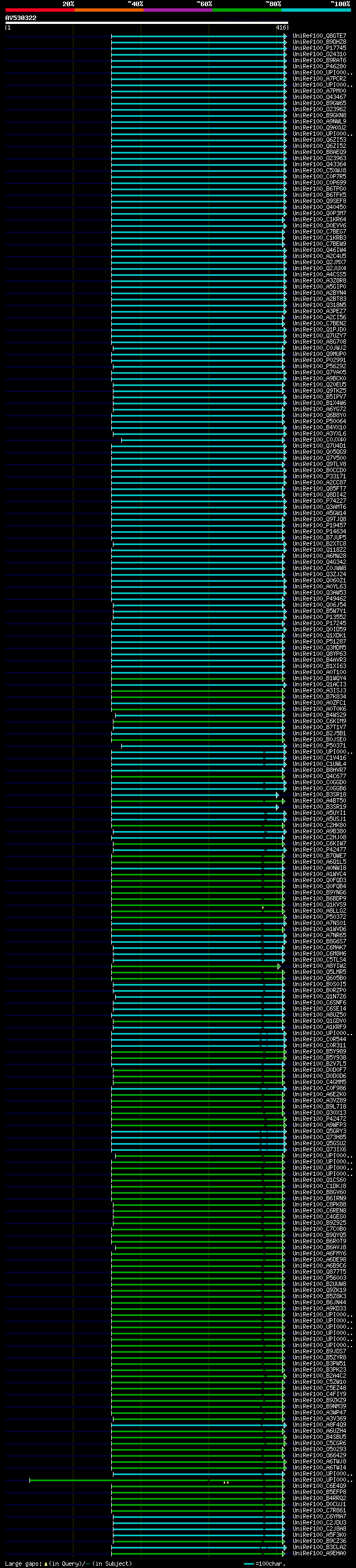Click the cyan alignment bar for UniRef100_Q8GTE7
Image resolution: width=356 pixels, height=1568 pixels.
pos(199,36)
